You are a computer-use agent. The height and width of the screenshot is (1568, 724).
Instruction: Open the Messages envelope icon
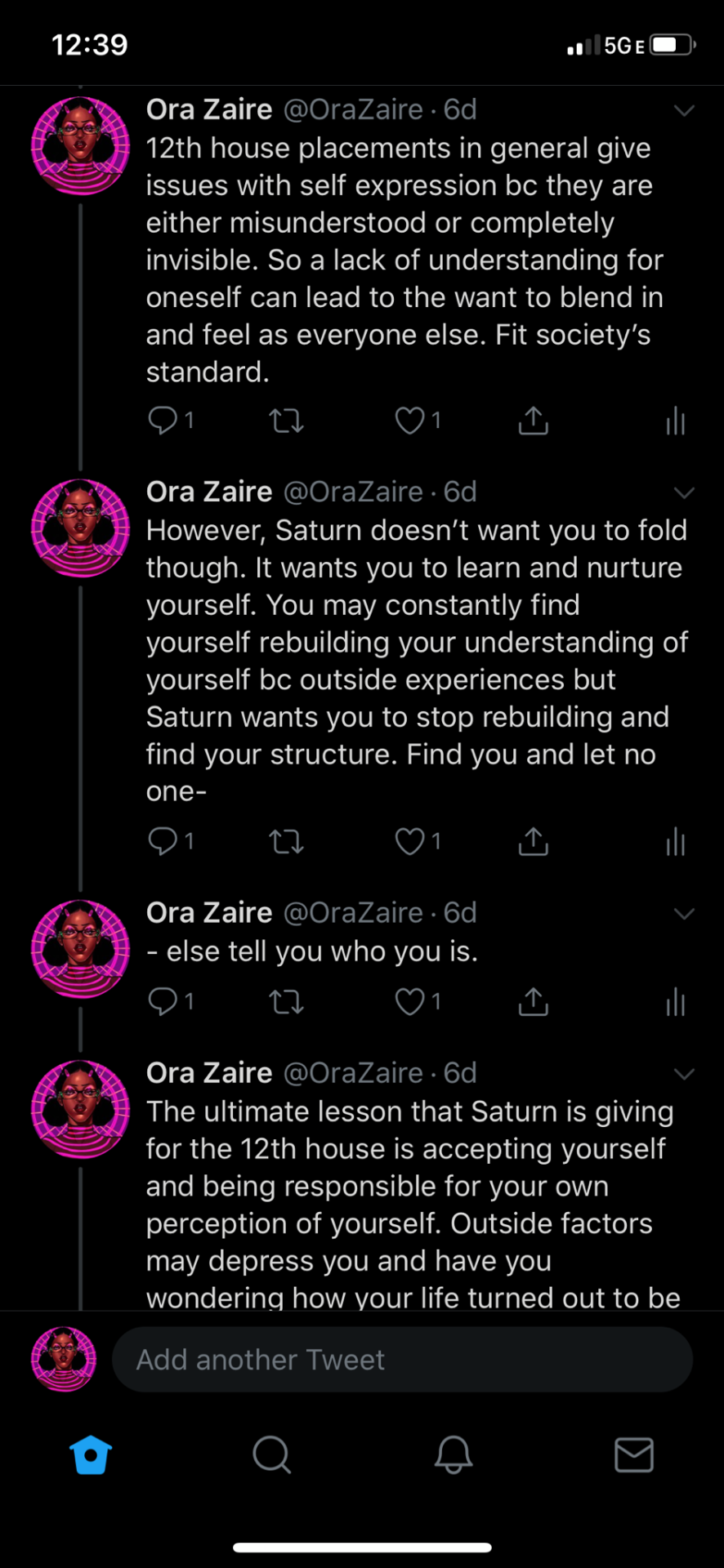point(633,1454)
